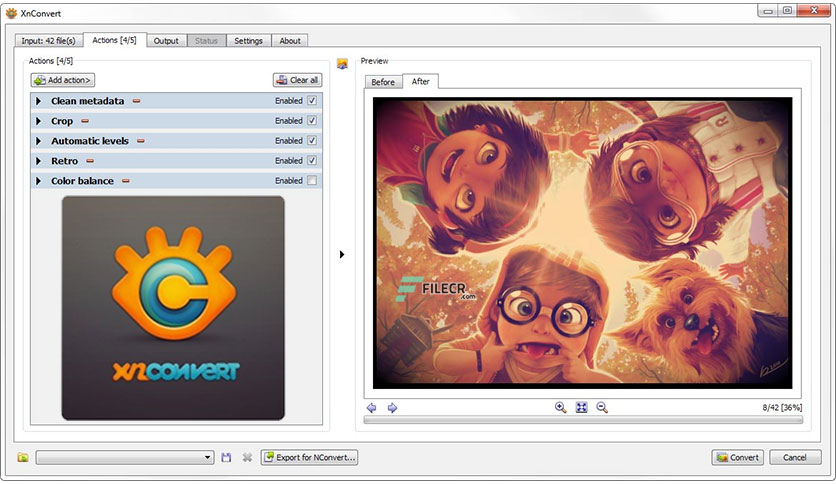
Task: Go to previous preview image arrow
Action: click(372, 408)
